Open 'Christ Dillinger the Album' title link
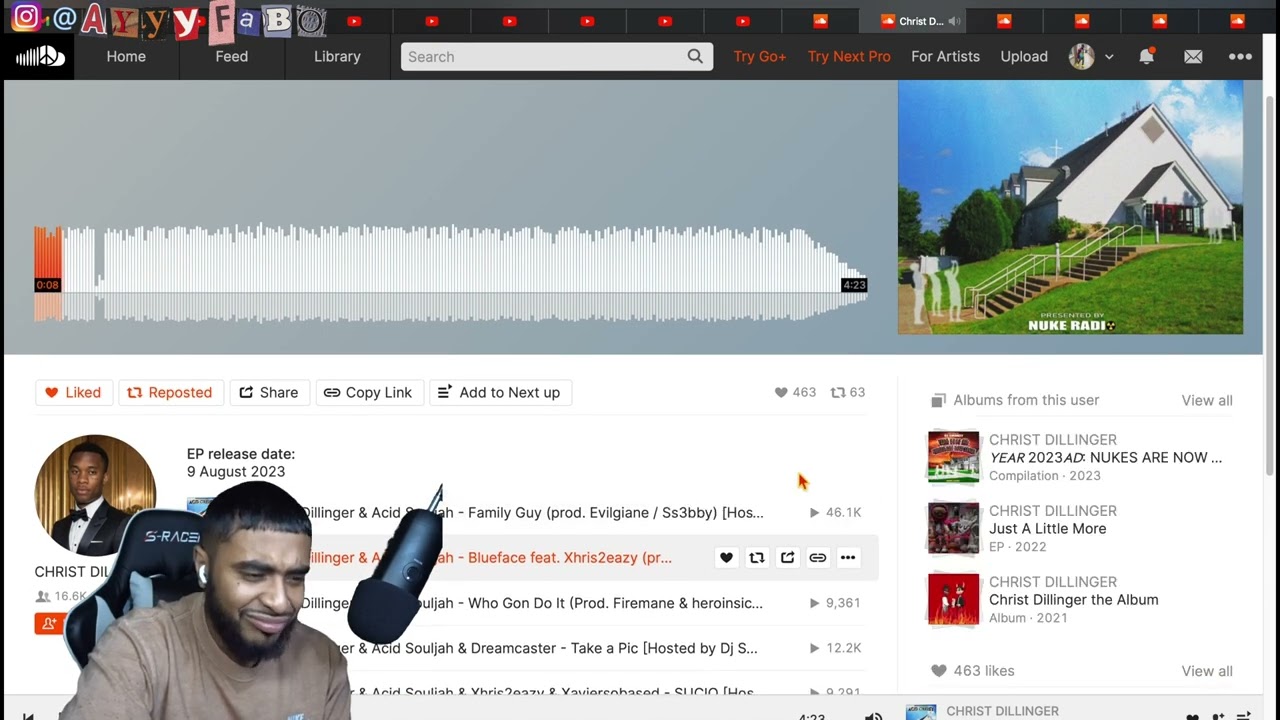Viewport: 1280px width, 720px height. [x=1073, y=600]
